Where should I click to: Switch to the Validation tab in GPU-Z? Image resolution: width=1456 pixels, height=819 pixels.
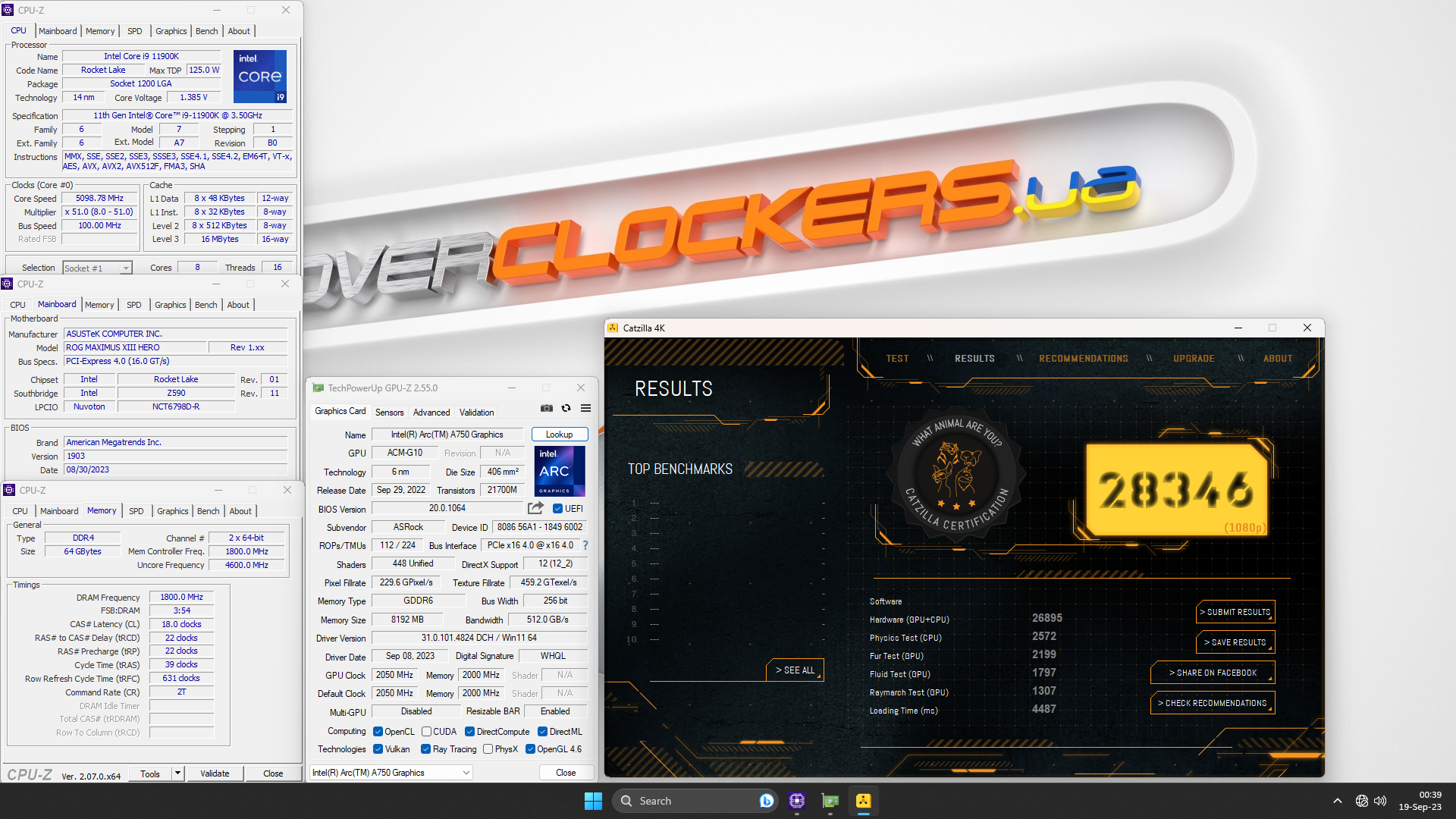[x=476, y=413]
